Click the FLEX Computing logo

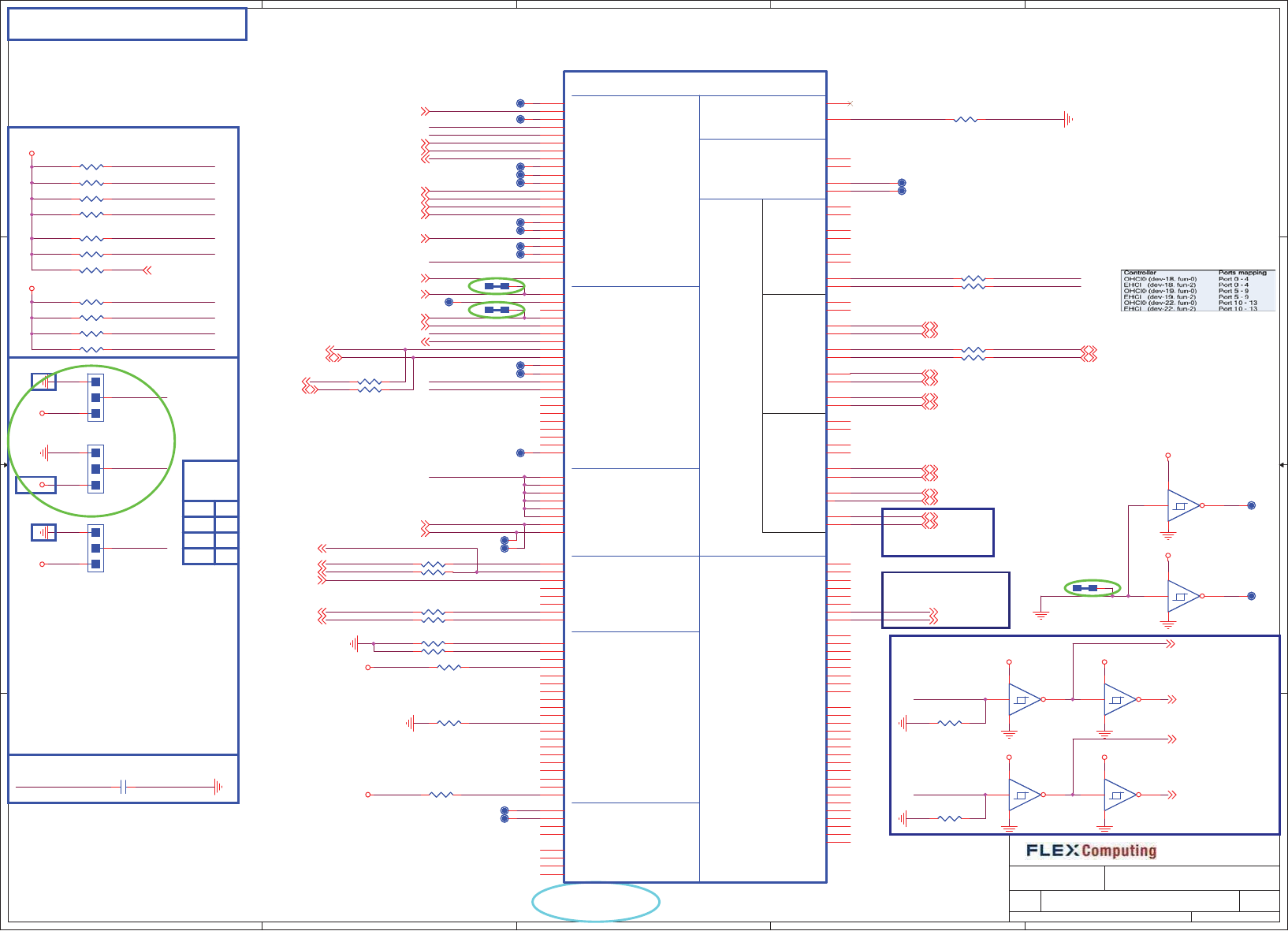point(1091,851)
